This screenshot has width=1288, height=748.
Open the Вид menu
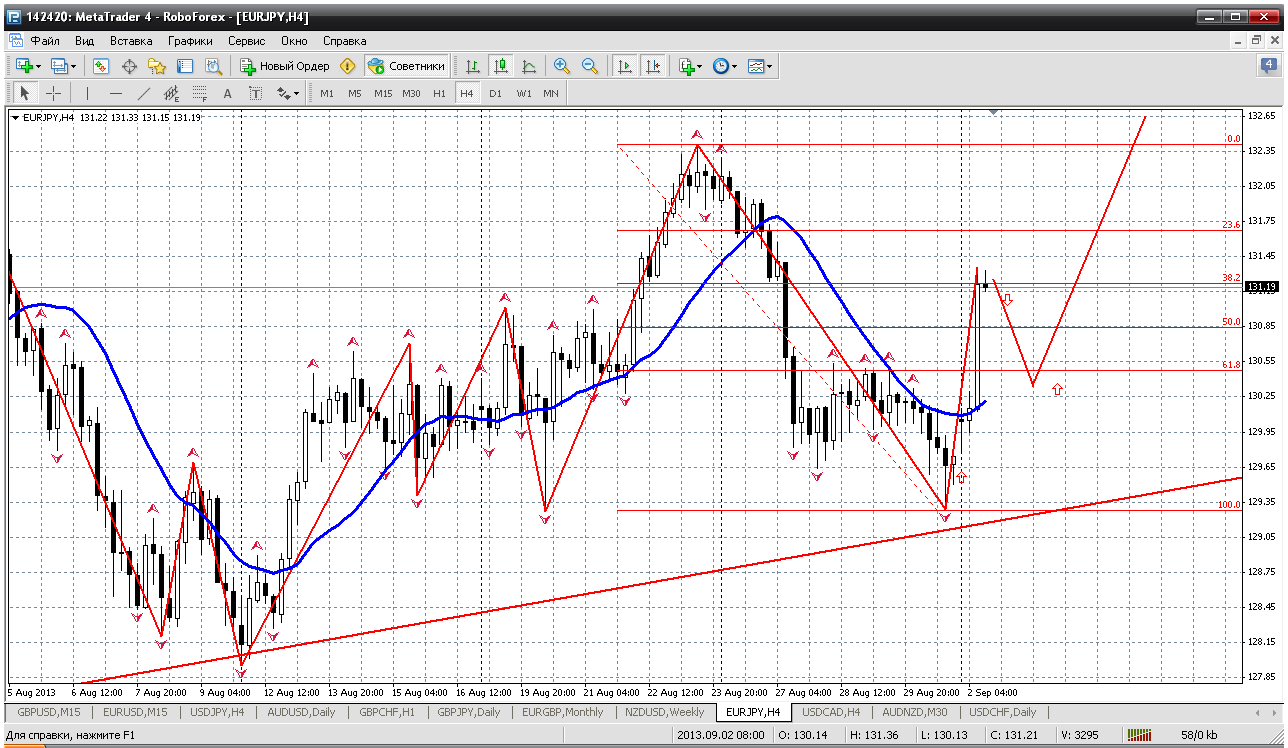[84, 41]
